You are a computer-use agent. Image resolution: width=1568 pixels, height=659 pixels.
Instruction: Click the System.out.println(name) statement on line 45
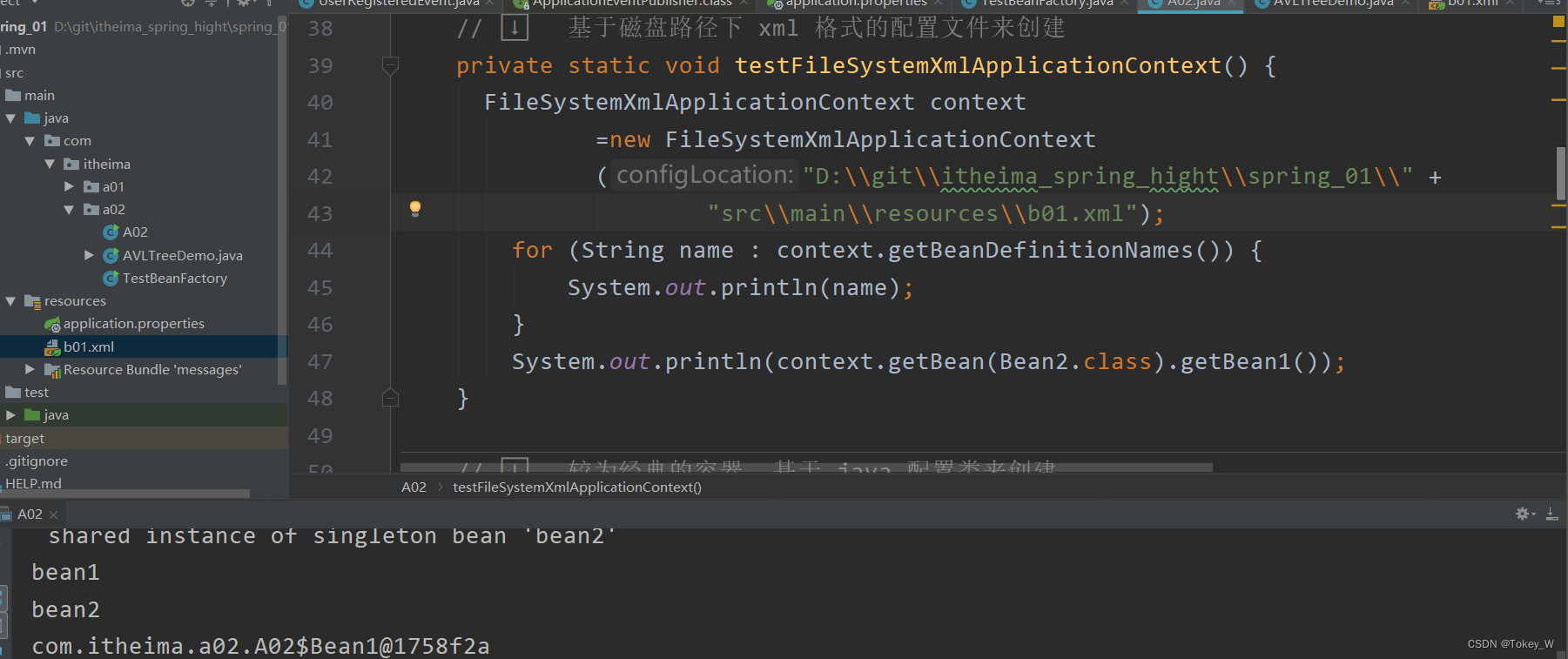point(740,288)
